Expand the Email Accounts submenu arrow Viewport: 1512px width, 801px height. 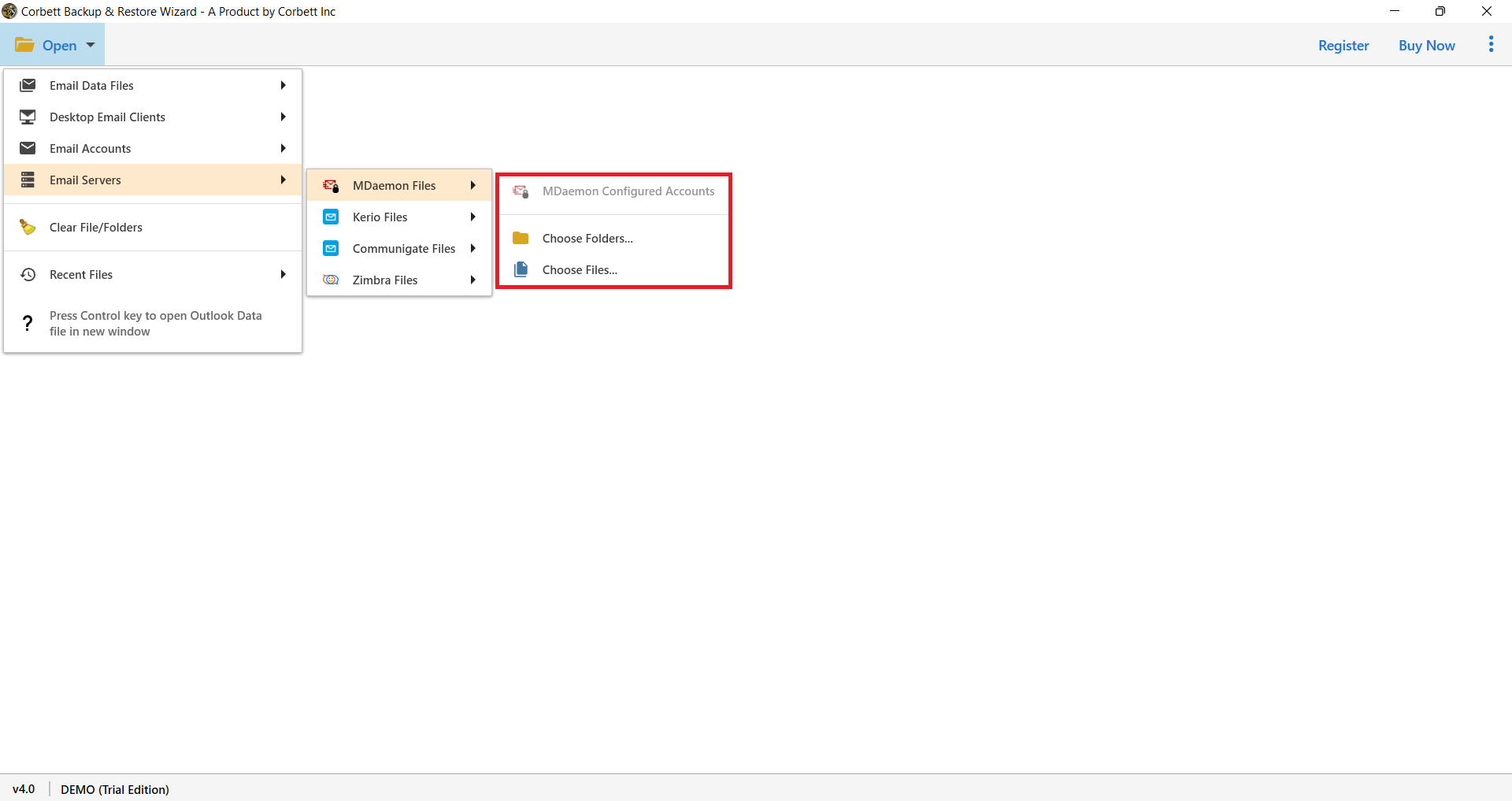(x=283, y=148)
